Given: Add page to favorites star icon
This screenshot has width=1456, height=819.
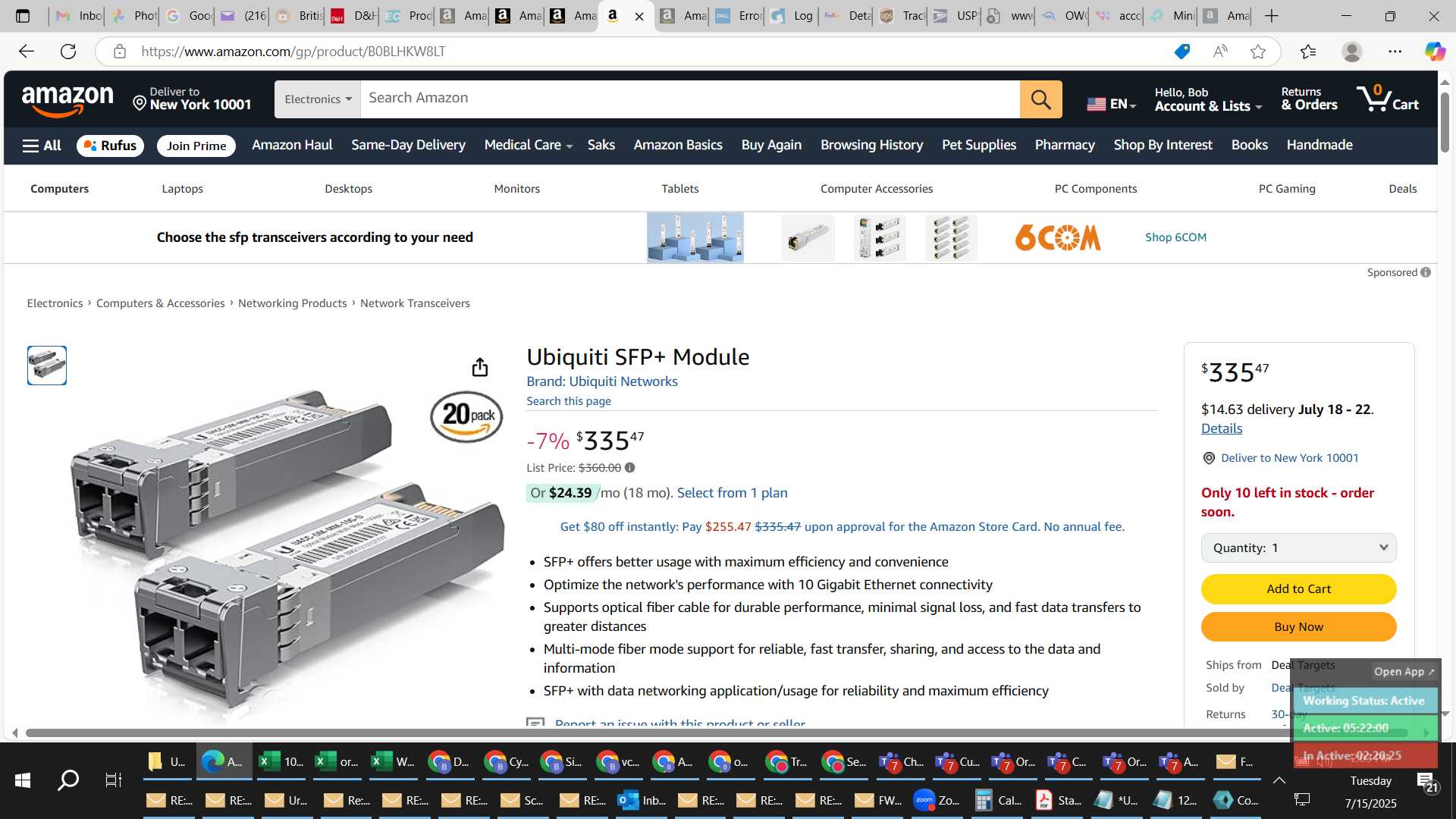Looking at the screenshot, I should pyautogui.click(x=1258, y=52).
